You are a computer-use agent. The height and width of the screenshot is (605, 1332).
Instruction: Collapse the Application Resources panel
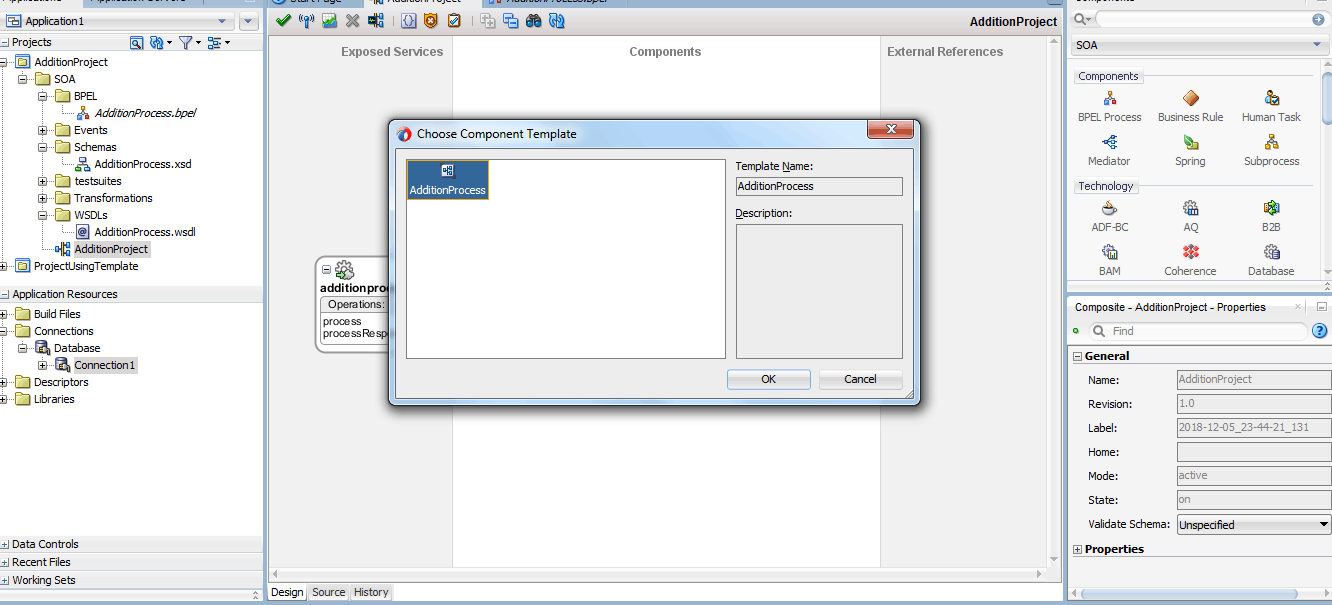coord(5,295)
